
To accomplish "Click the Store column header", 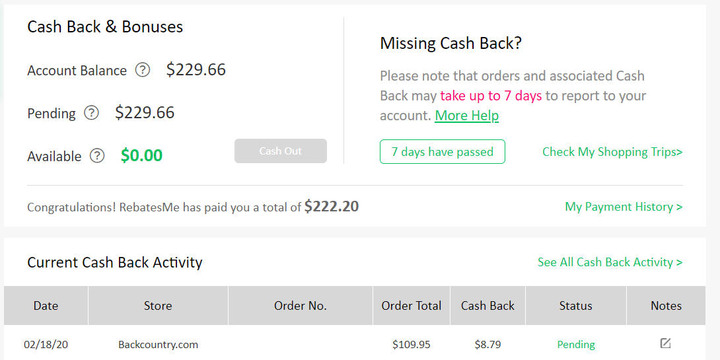I will (158, 306).
